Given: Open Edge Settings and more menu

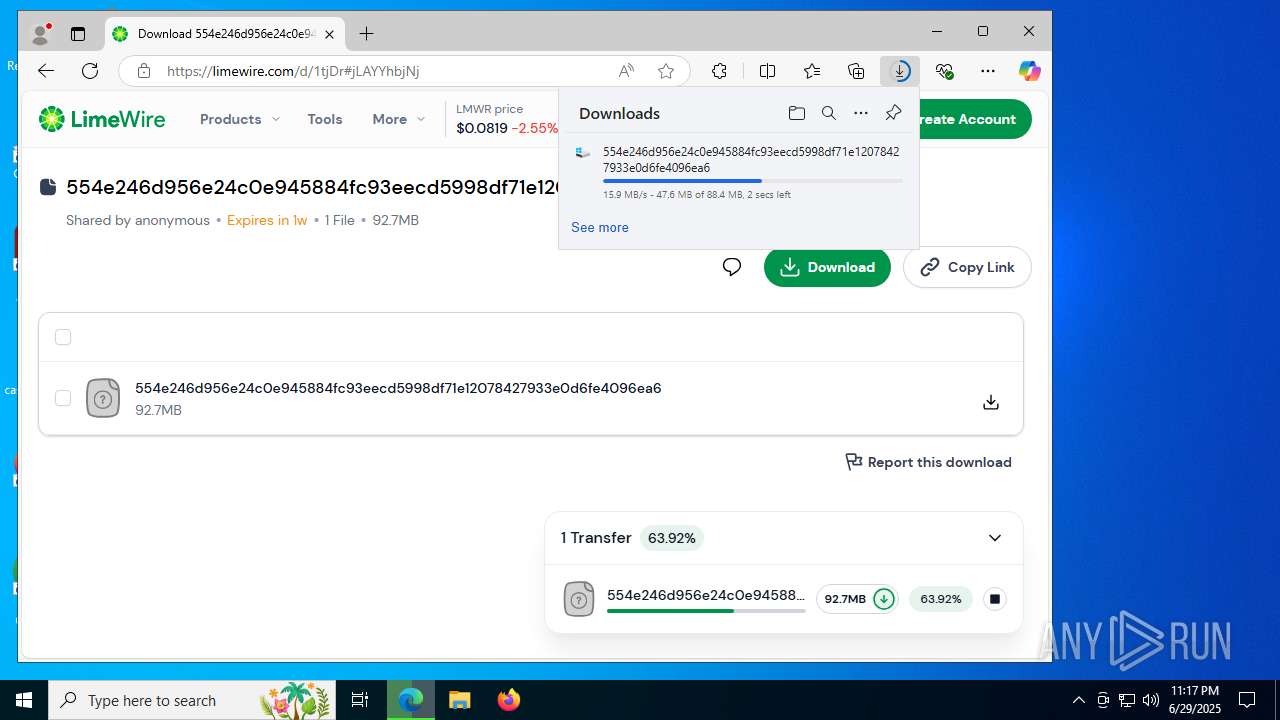Looking at the screenshot, I should pos(988,71).
